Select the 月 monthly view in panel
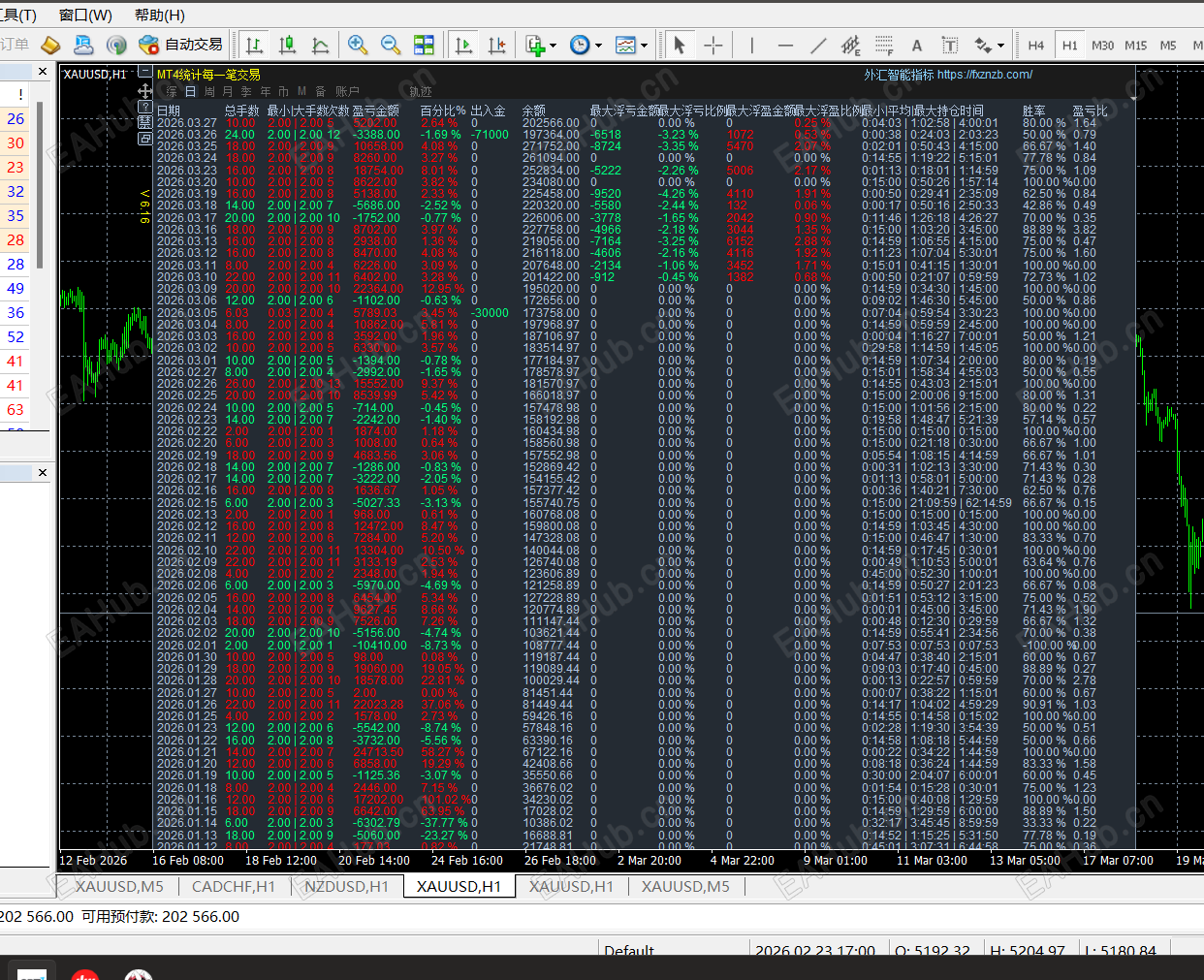Screen dimensions: 1204x980 point(228,92)
